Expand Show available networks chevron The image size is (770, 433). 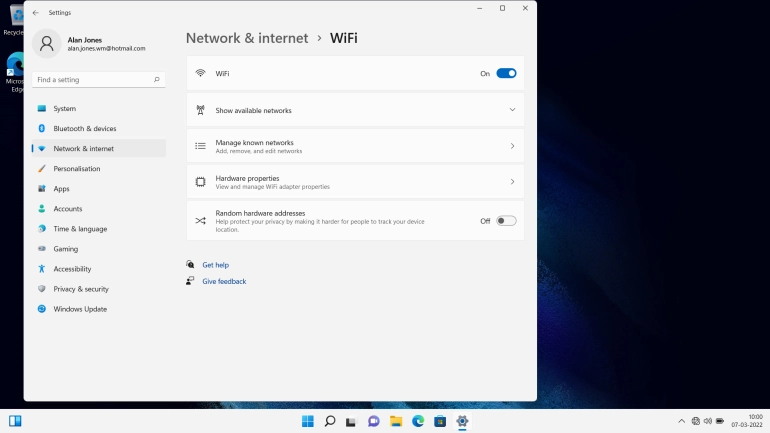[x=512, y=110]
